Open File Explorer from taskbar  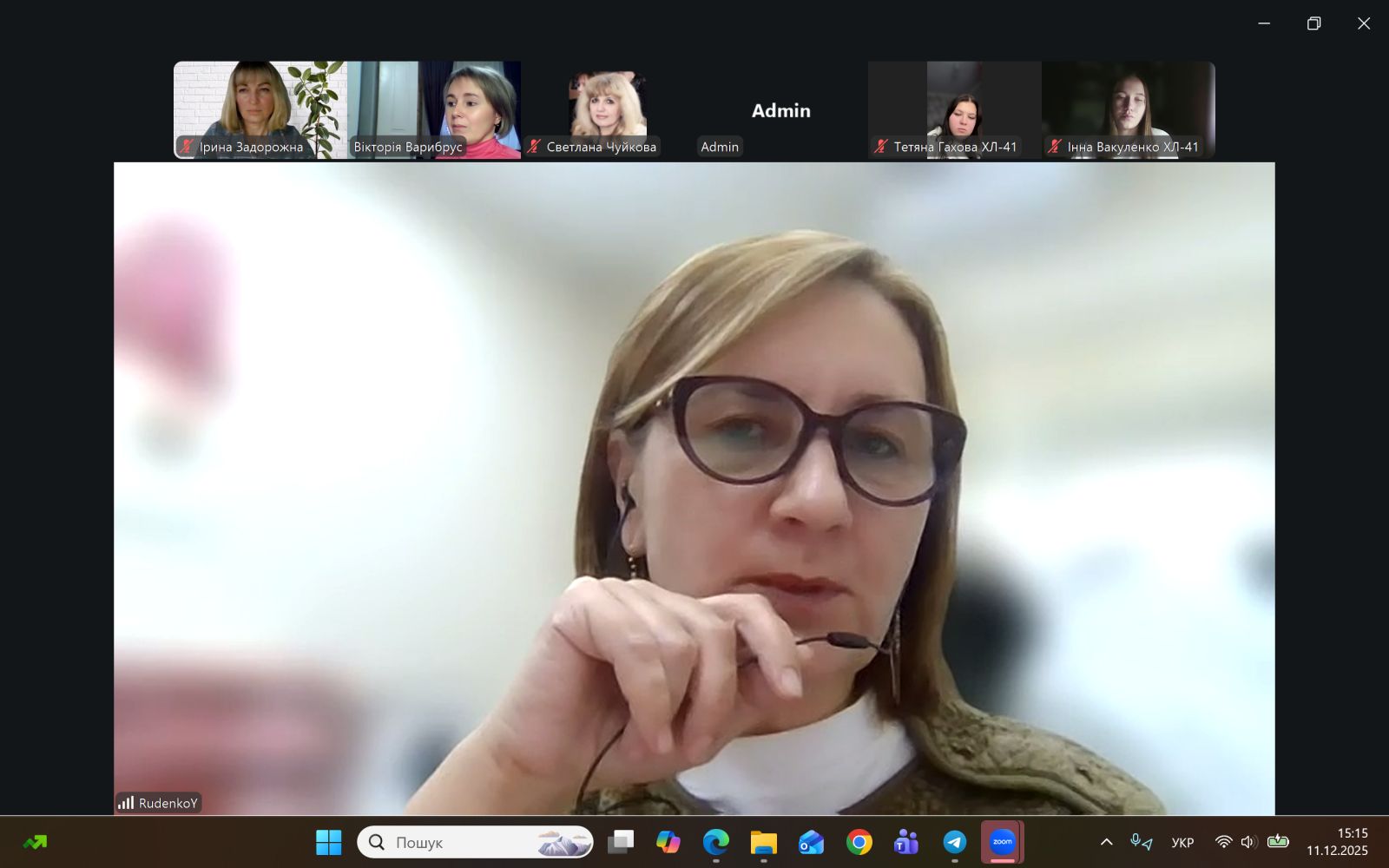pos(763,842)
